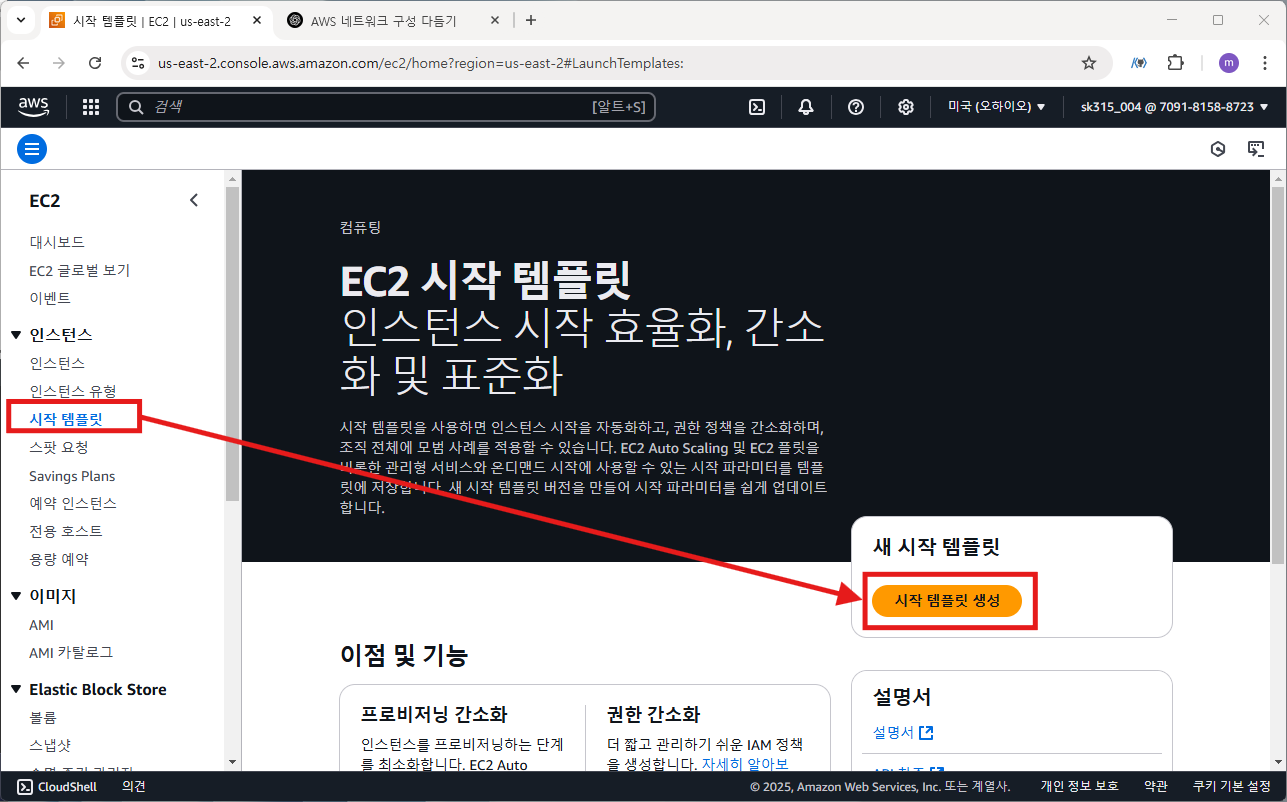Screen dimensions: 1287x802
Task: Go to 인스턴스 list link in sidebar
Action: click(57, 363)
